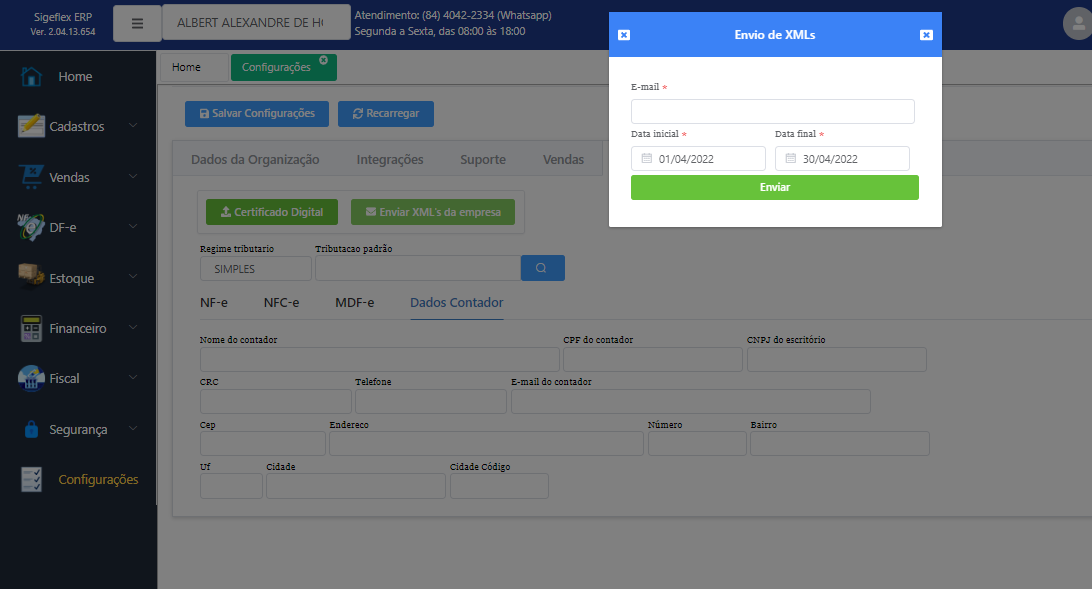The width and height of the screenshot is (1092, 589).
Task: Open the user profile avatar
Action: [x=1077, y=24]
